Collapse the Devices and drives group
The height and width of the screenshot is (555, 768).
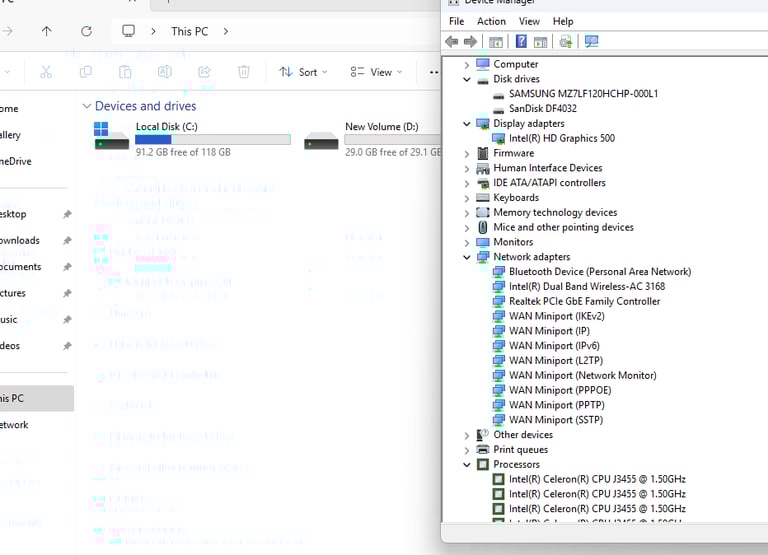(87, 106)
